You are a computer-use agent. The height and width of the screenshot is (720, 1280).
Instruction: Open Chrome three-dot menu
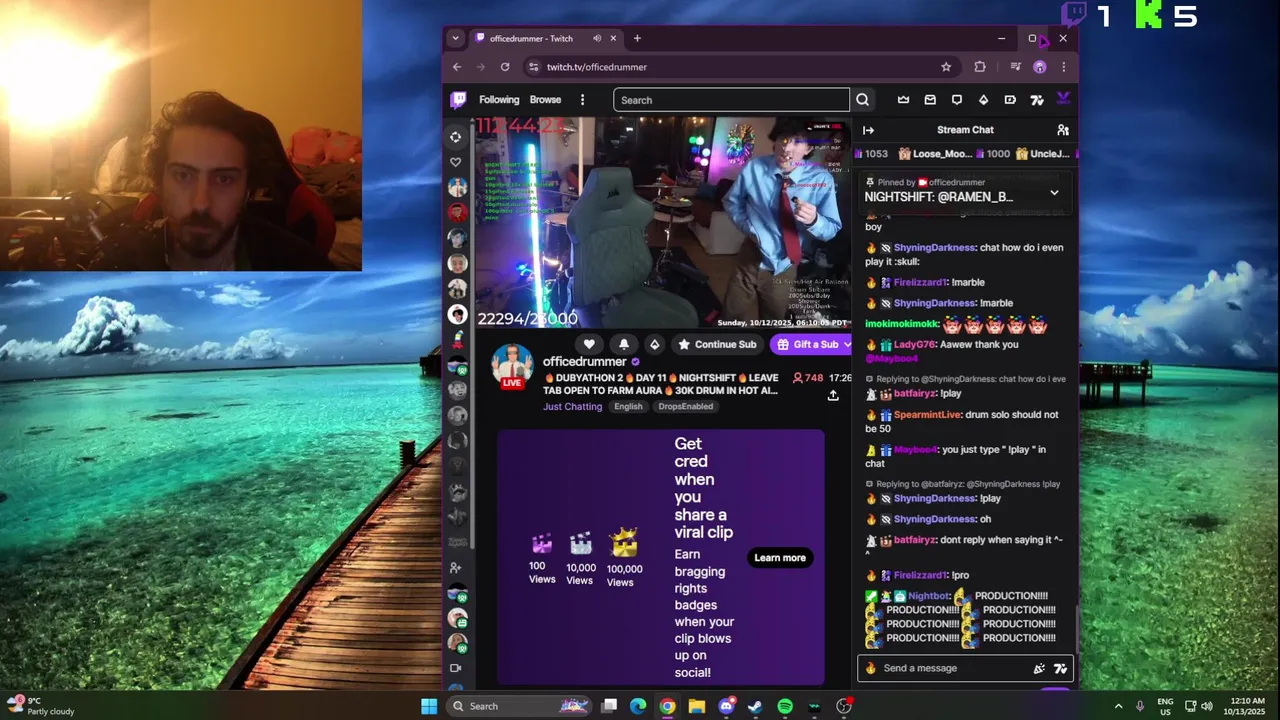pyautogui.click(x=1063, y=67)
